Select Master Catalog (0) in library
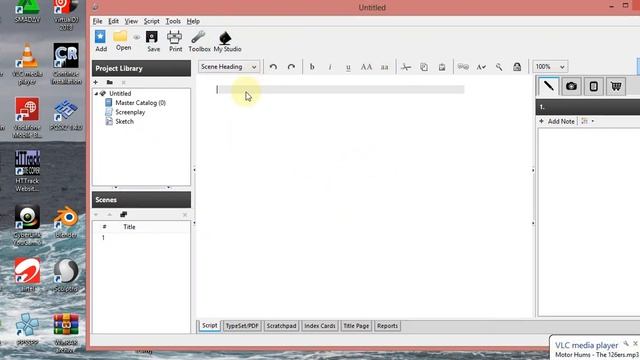This screenshot has height=360, width=640. [140, 103]
